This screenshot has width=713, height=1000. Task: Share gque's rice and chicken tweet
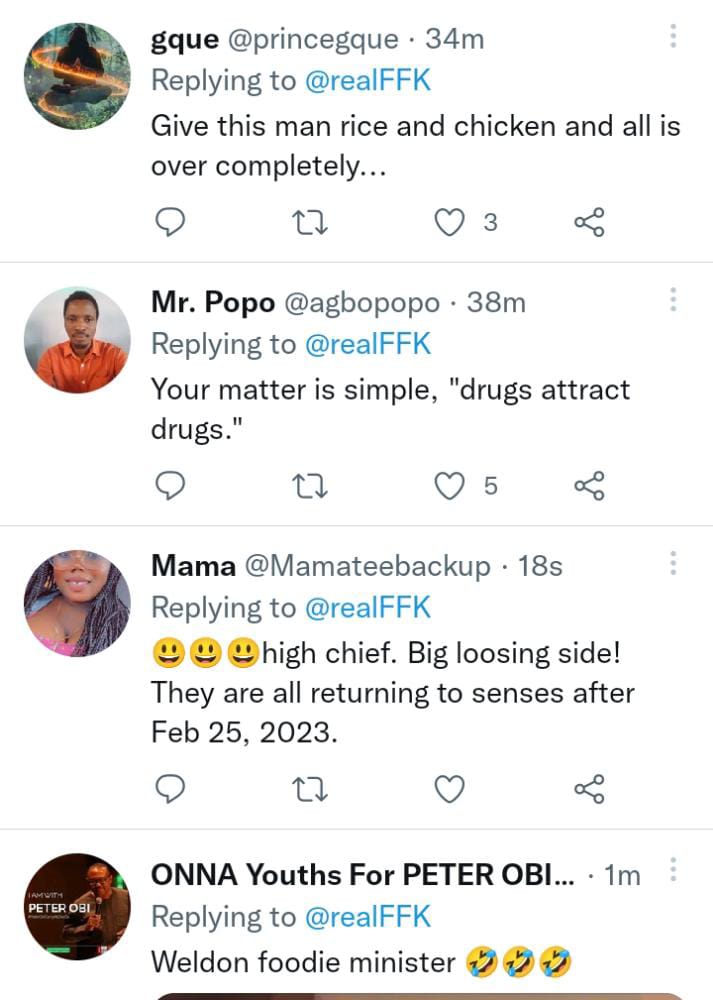pyautogui.click(x=589, y=222)
